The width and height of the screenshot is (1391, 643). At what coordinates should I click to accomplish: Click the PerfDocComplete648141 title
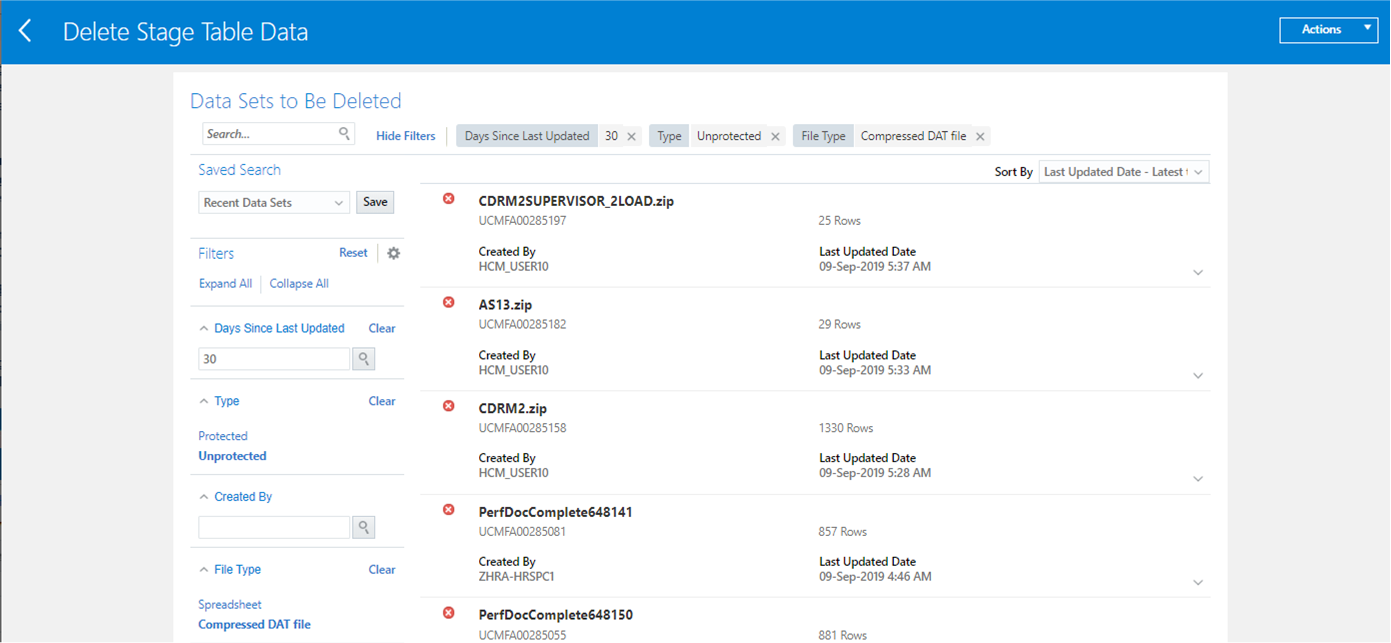coord(555,512)
